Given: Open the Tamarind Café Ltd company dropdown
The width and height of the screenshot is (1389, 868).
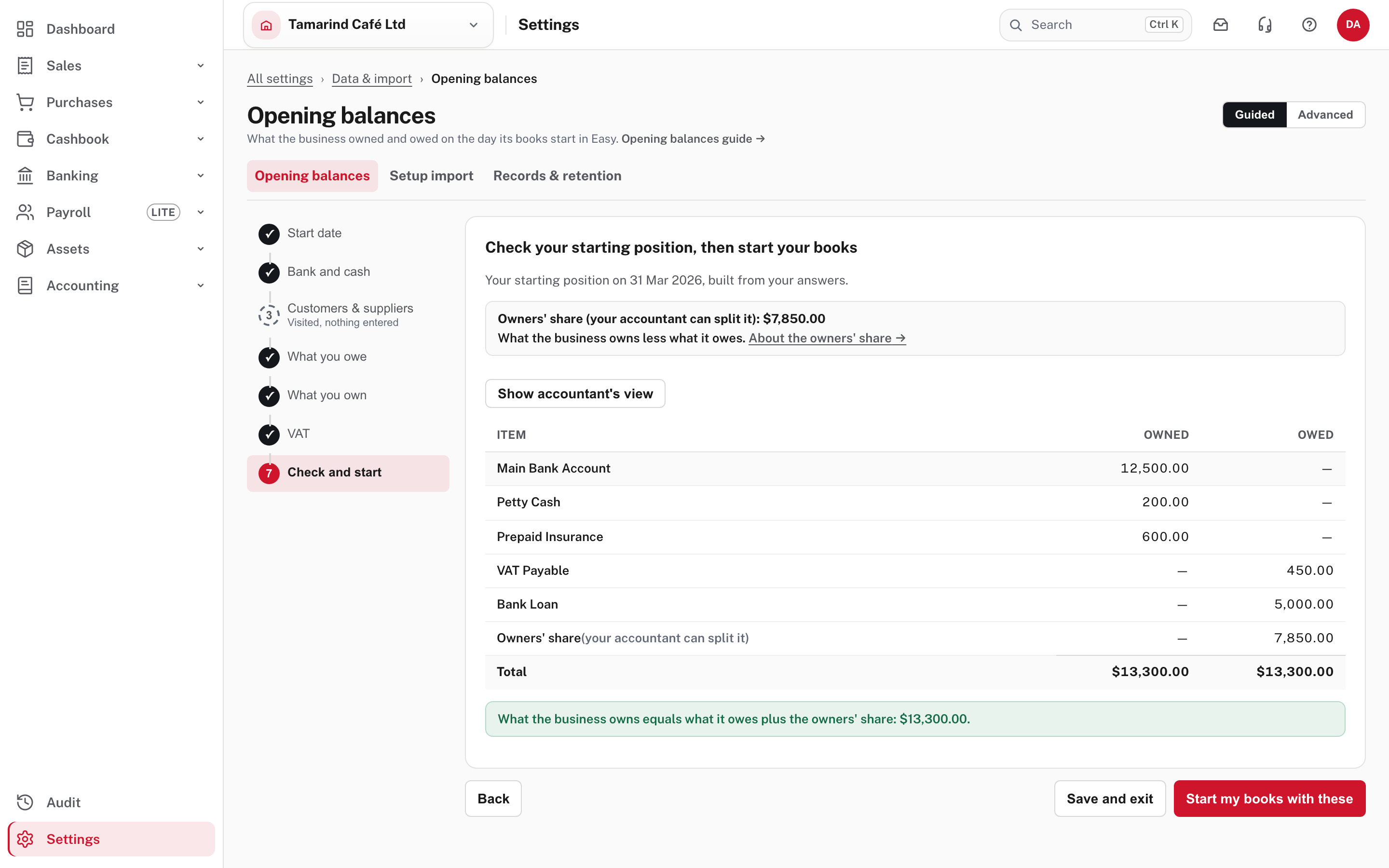Looking at the screenshot, I should pos(368,25).
